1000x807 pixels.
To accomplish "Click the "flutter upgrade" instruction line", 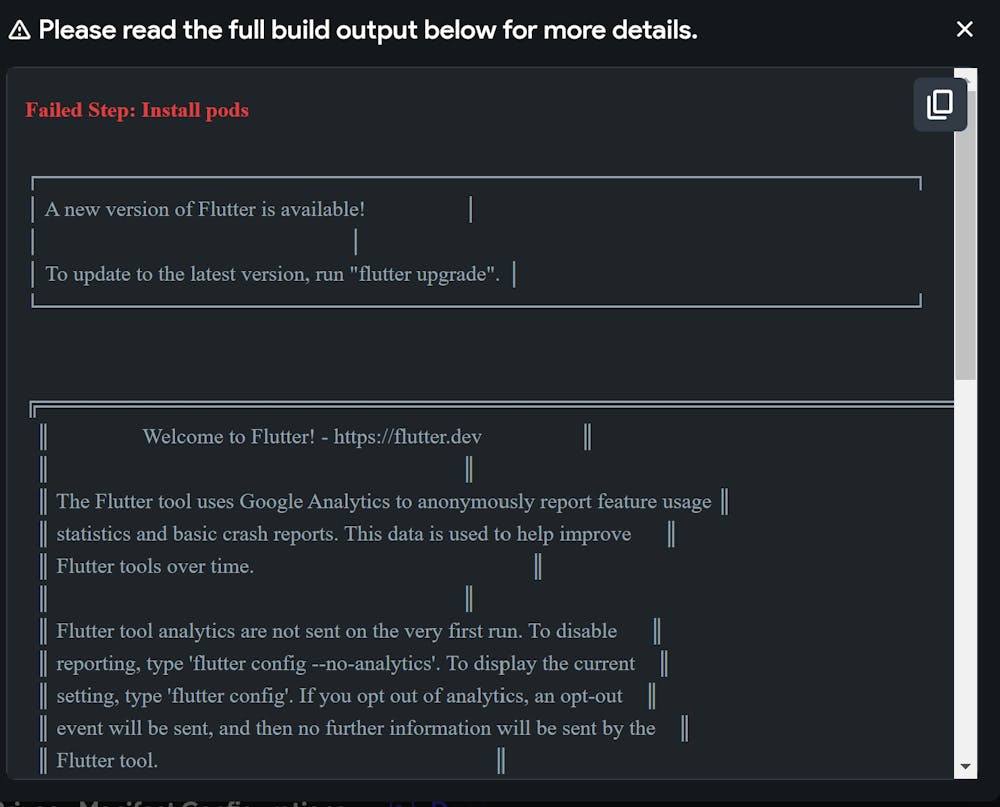I will [x=272, y=274].
